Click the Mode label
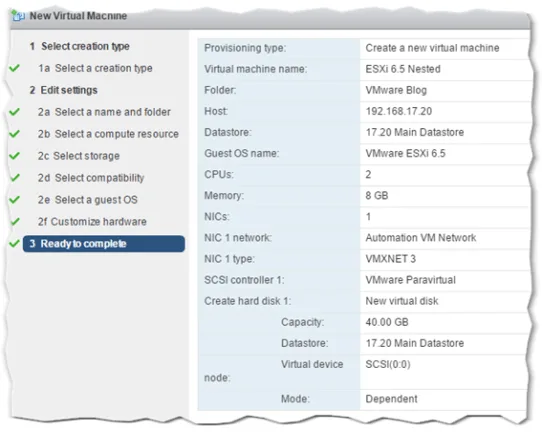 pos(295,399)
